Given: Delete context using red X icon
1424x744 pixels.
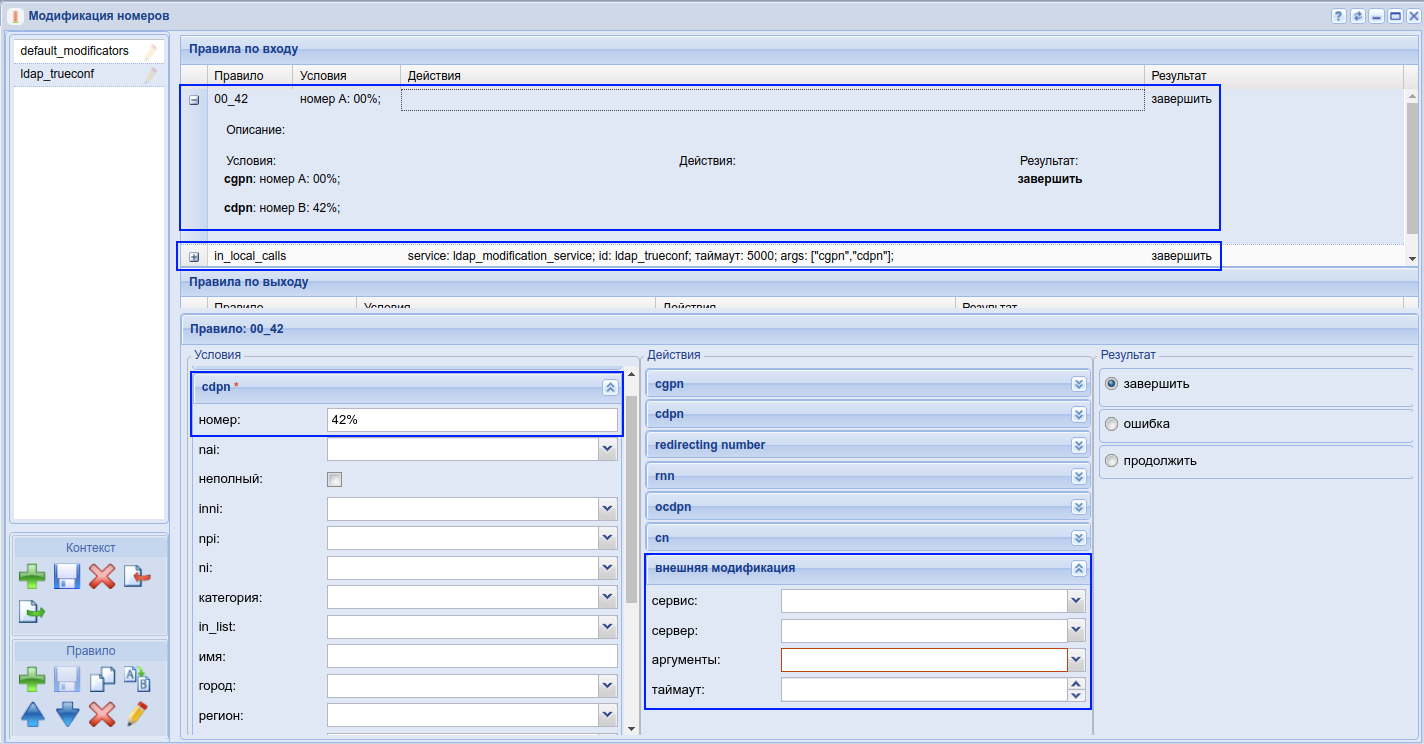Looking at the screenshot, I should click(x=102, y=577).
